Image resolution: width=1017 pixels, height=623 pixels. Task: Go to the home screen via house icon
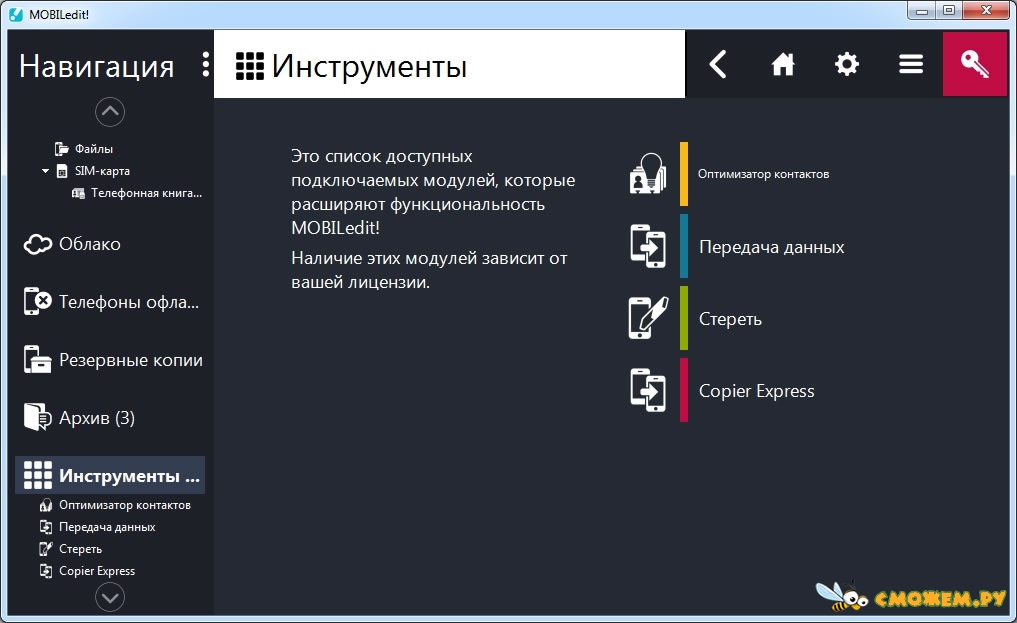tap(782, 64)
